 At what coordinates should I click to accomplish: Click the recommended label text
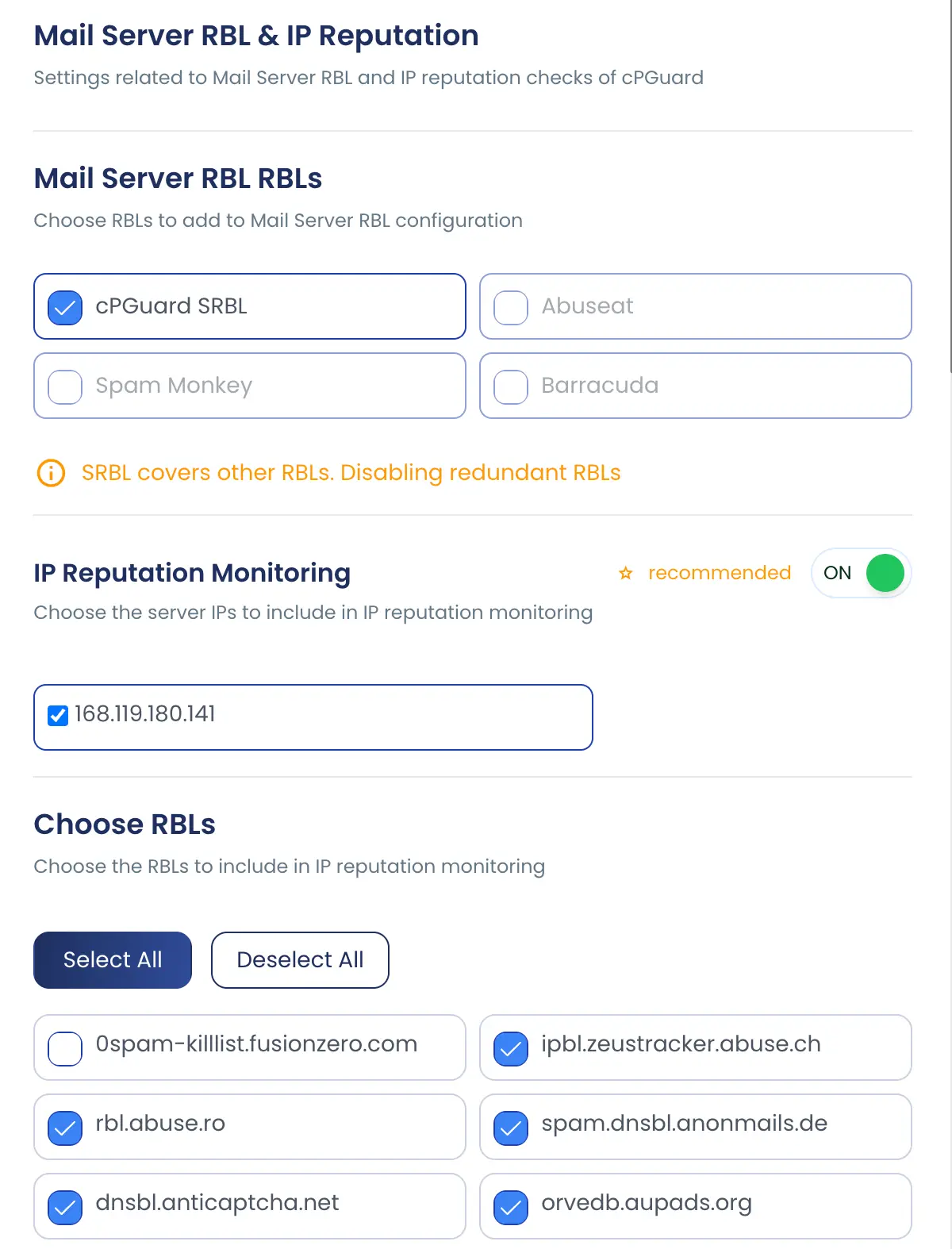[720, 573]
